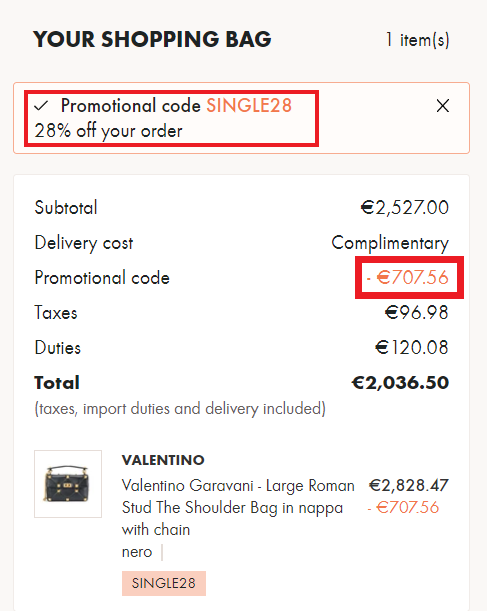The width and height of the screenshot is (487, 611).
Task: Click the Your Shopping Bag heading
Action: click(x=152, y=39)
